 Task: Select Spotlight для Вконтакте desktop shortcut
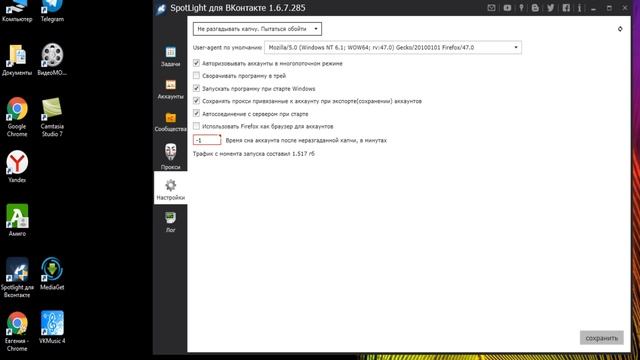point(17,278)
